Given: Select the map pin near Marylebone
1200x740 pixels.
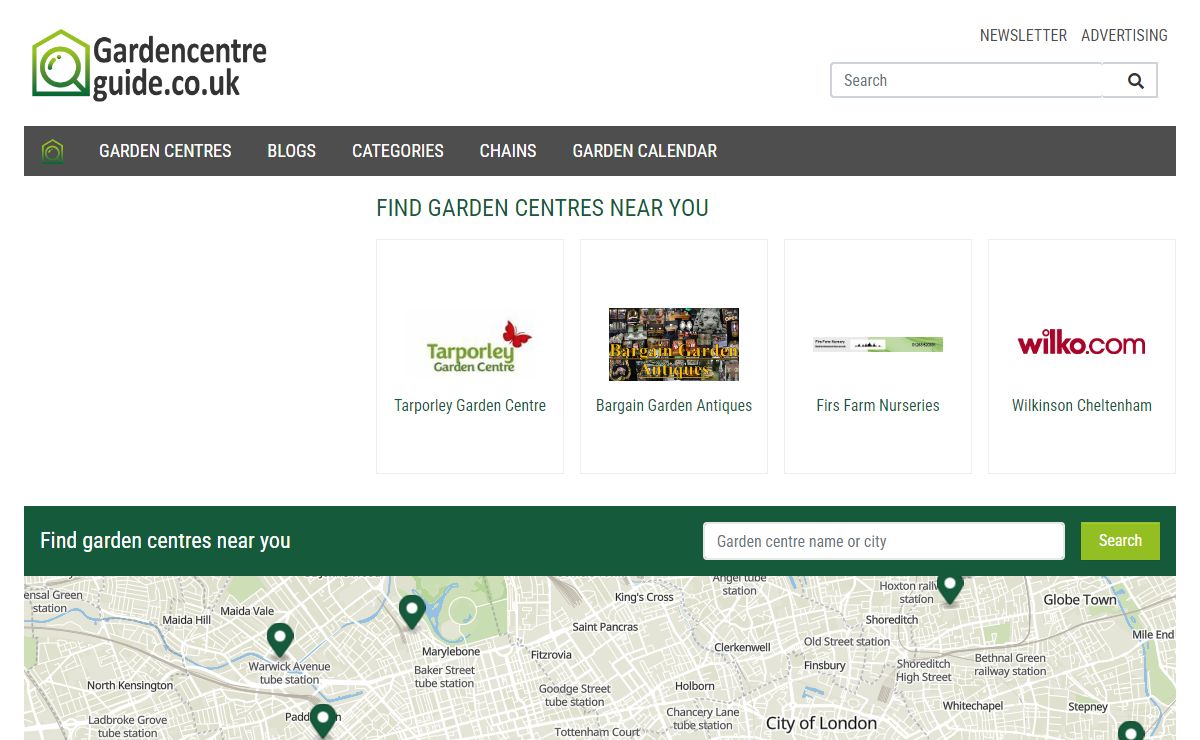Looking at the screenshot, I should 412,611.
